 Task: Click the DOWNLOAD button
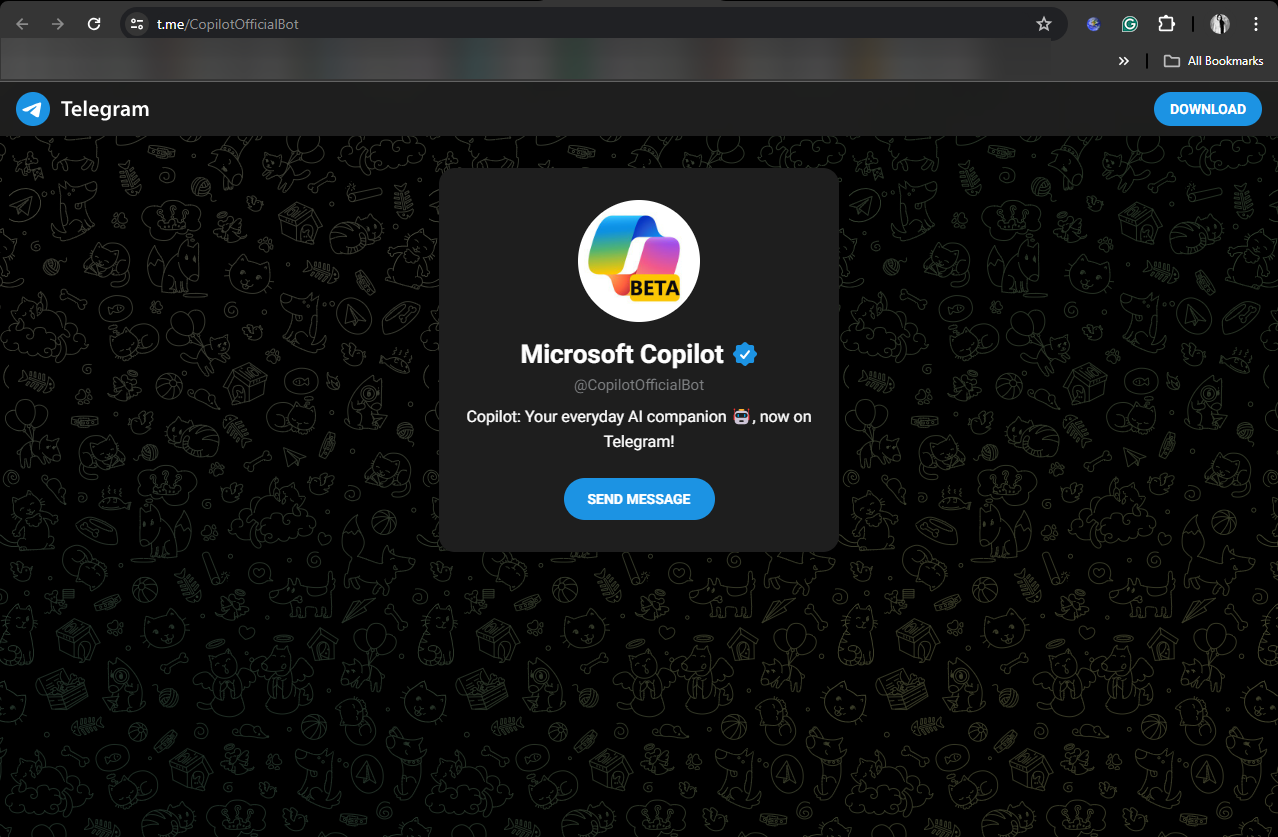coord(1208,109)
